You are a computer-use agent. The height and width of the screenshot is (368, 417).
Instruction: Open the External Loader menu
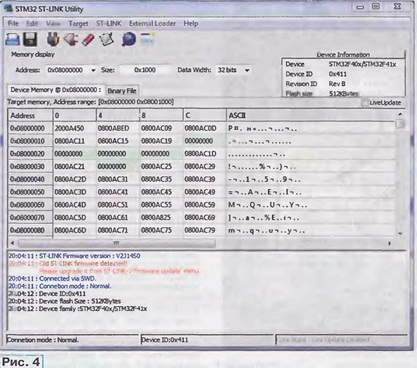tap(152, 23)
